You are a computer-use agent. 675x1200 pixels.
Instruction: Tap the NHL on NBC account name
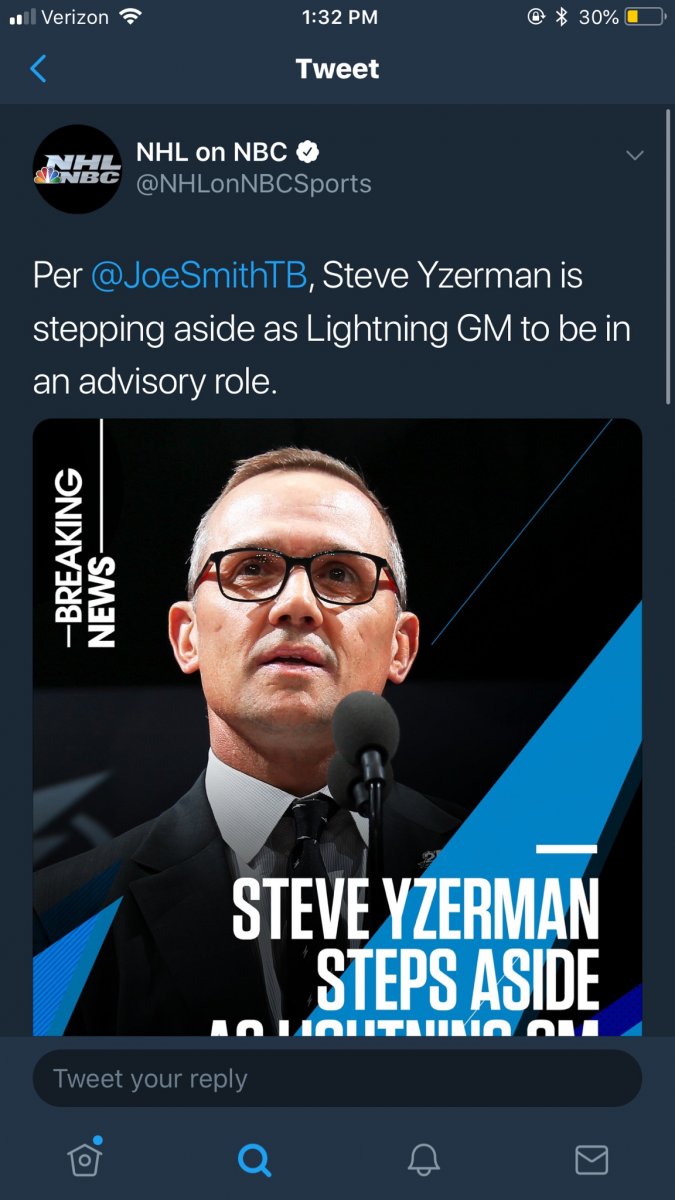(x=212, y=153)
